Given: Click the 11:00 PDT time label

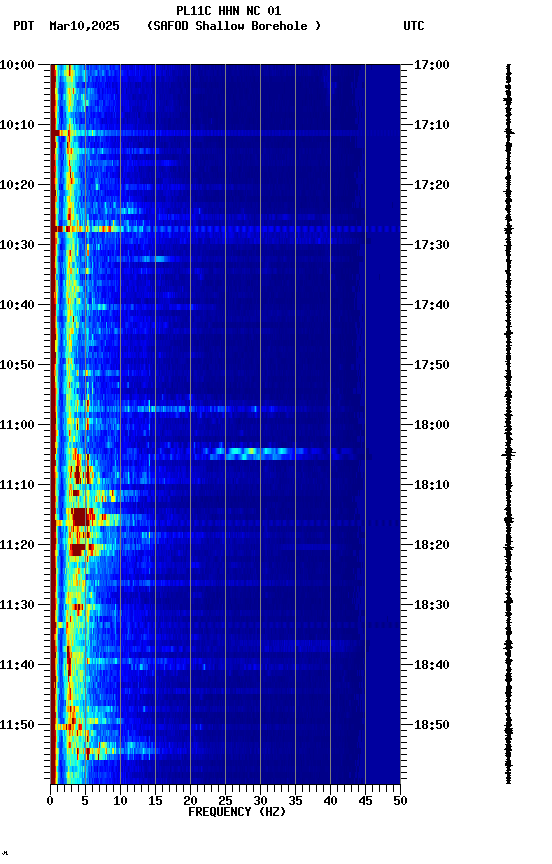Looking at the screenshot, I should (x=17, y=425).
